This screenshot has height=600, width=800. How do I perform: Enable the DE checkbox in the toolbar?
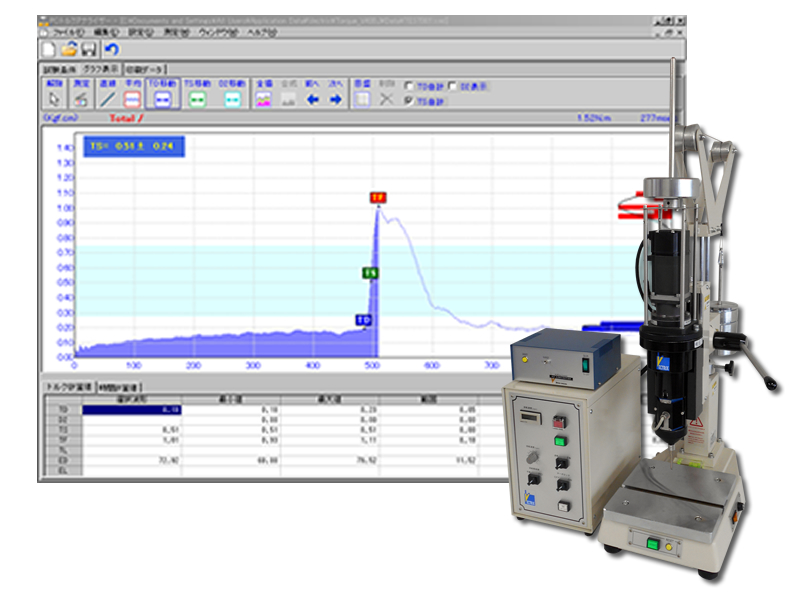453,87
